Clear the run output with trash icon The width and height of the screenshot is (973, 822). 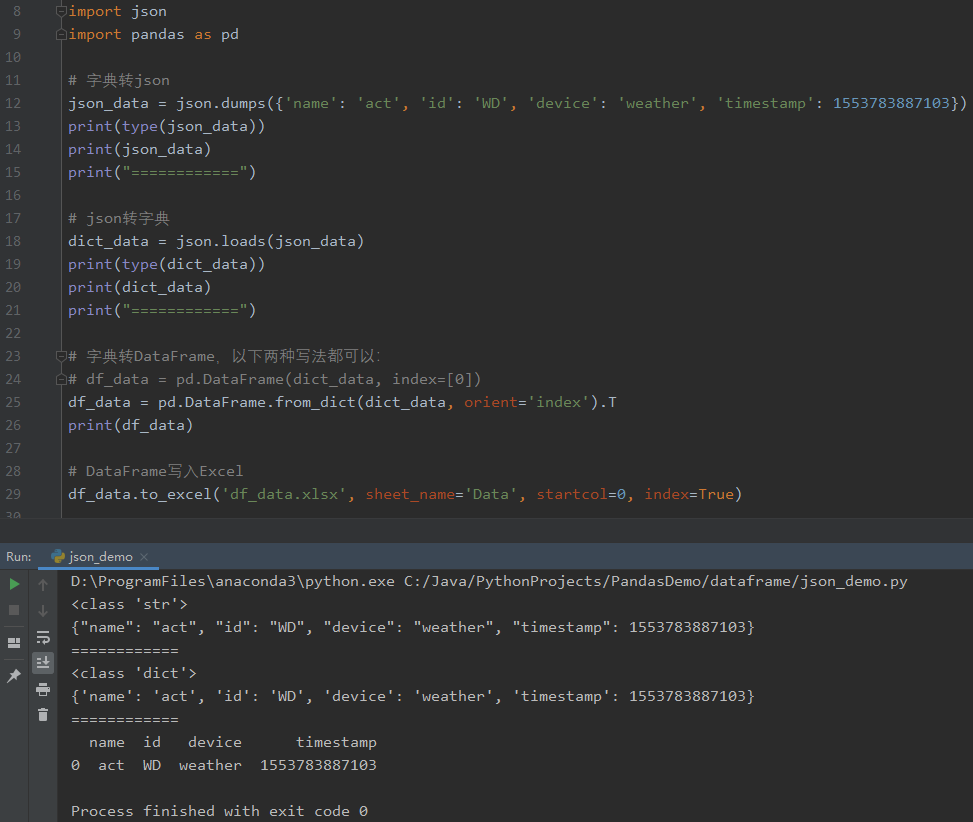click(42, 713)
